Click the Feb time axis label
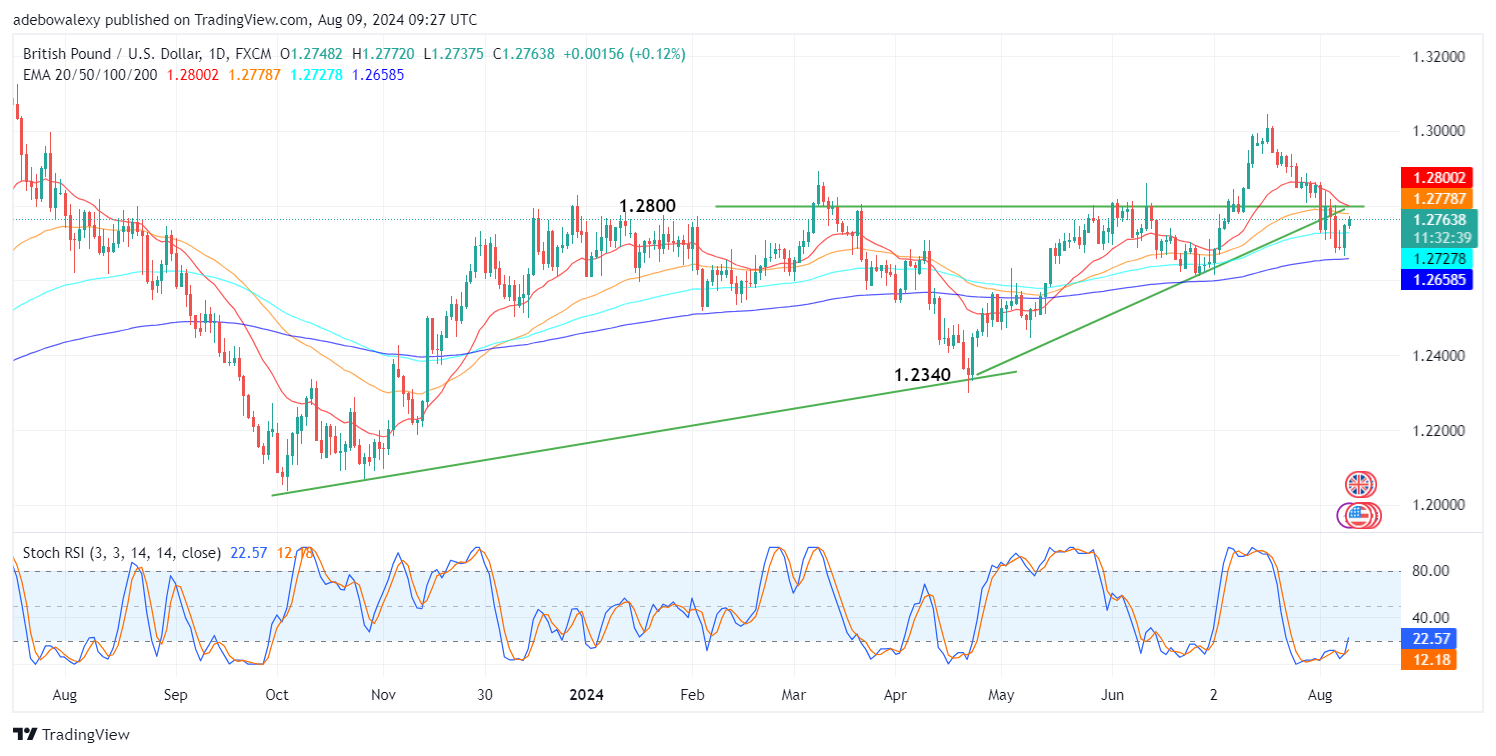This screenshot has height=756, width=1496. tap(691, 694)
